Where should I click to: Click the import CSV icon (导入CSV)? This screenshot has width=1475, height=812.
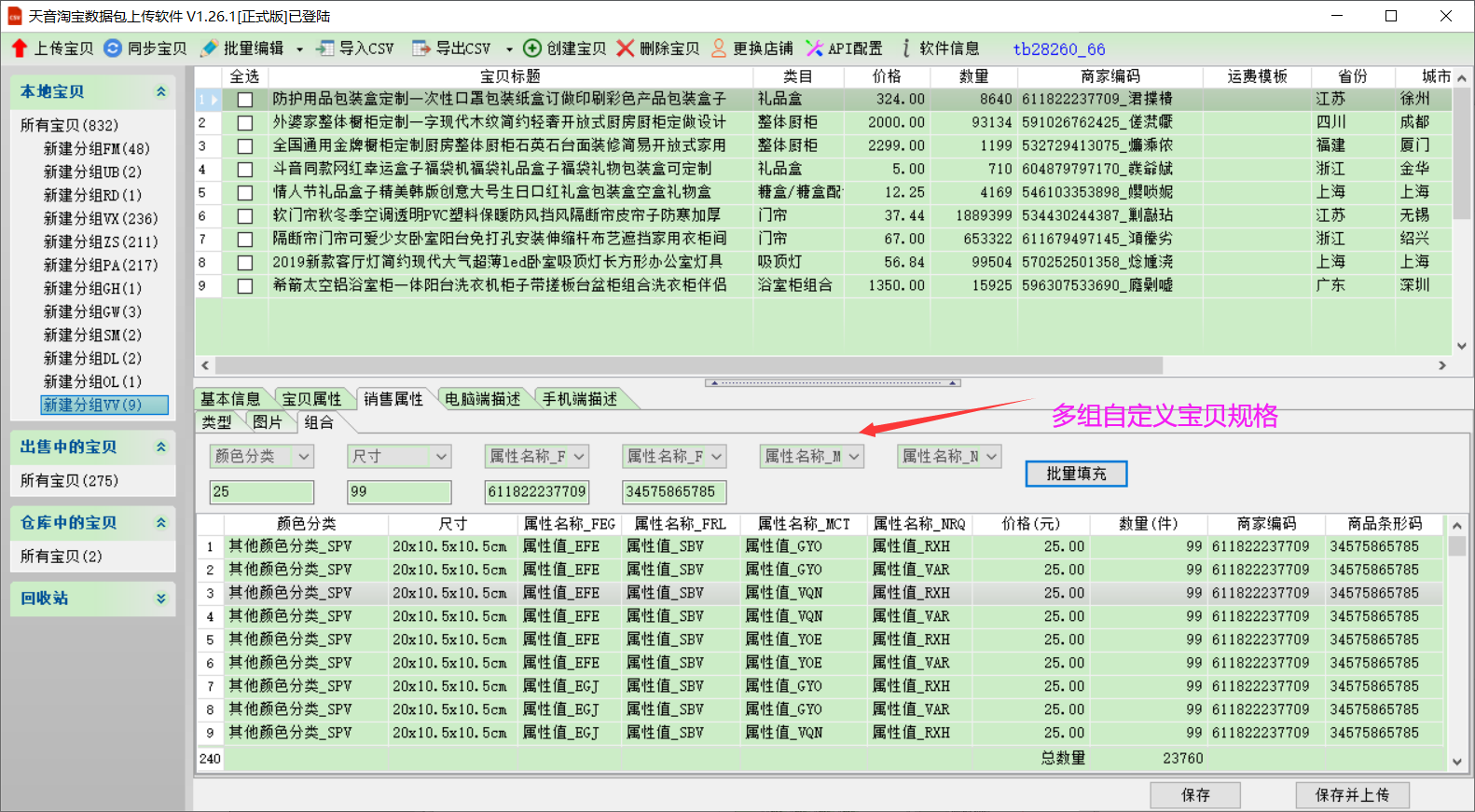[325, 48]
